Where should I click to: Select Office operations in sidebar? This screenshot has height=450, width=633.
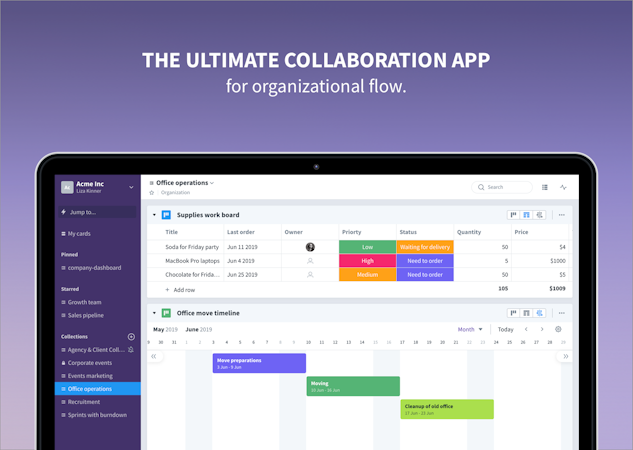click(x=98, y=389)
